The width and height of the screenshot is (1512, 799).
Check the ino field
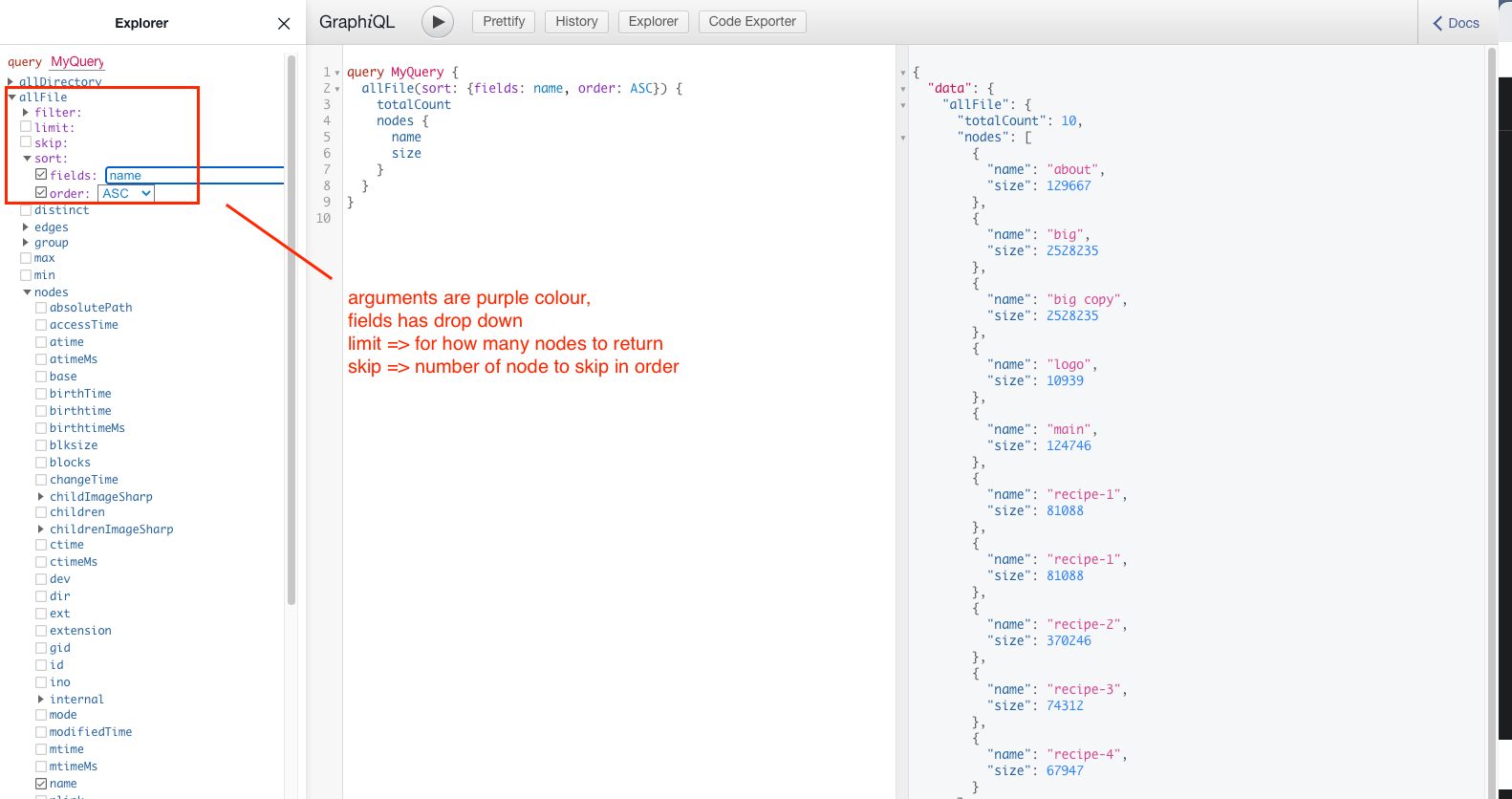41,682
